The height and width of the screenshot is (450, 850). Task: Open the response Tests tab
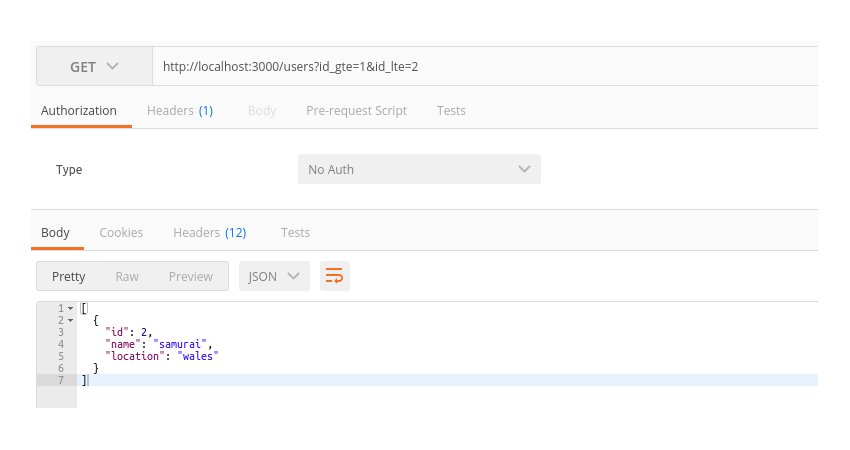(x=295, y=233)
